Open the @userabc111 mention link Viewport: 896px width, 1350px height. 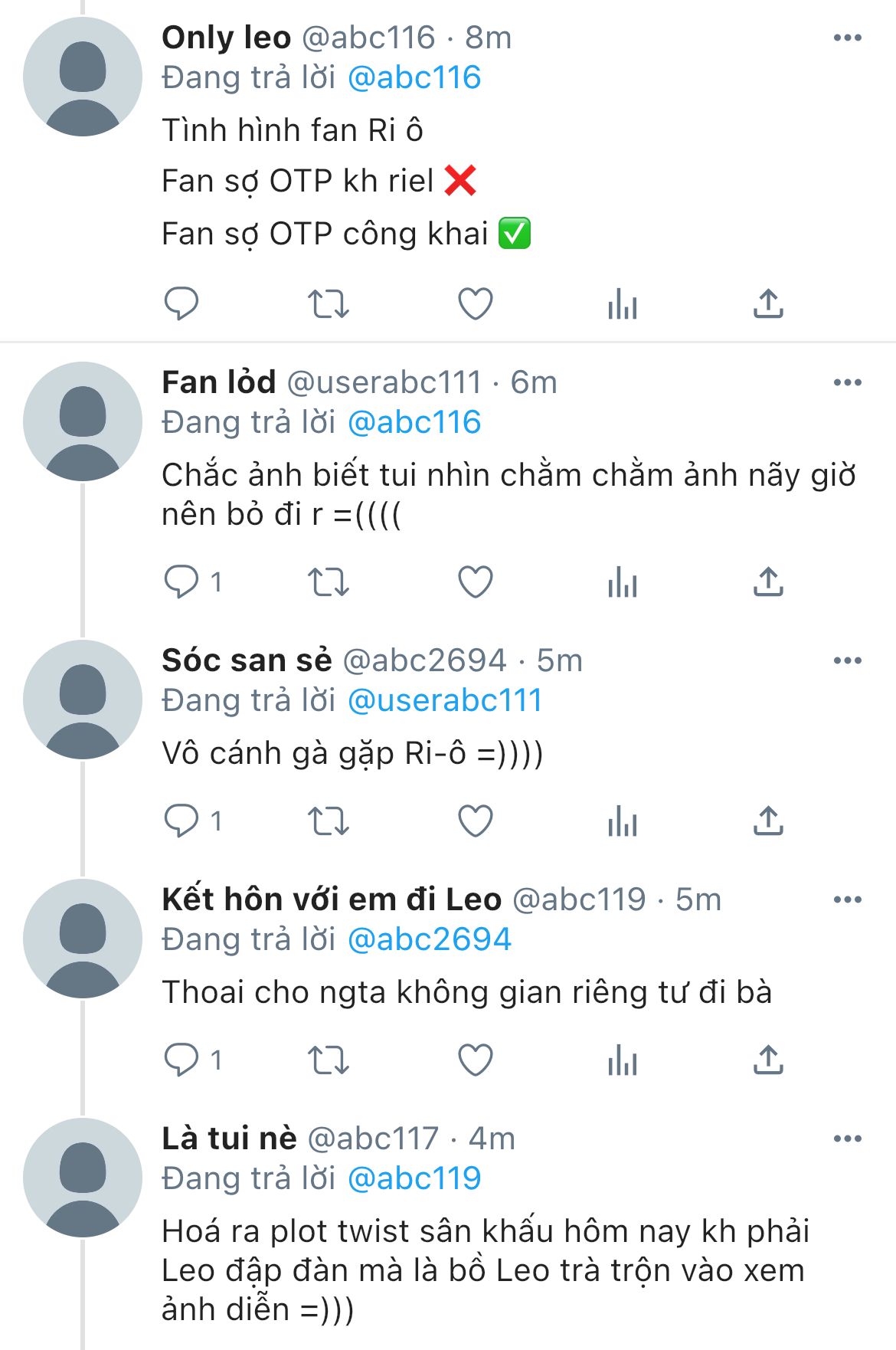coord(445,700)
